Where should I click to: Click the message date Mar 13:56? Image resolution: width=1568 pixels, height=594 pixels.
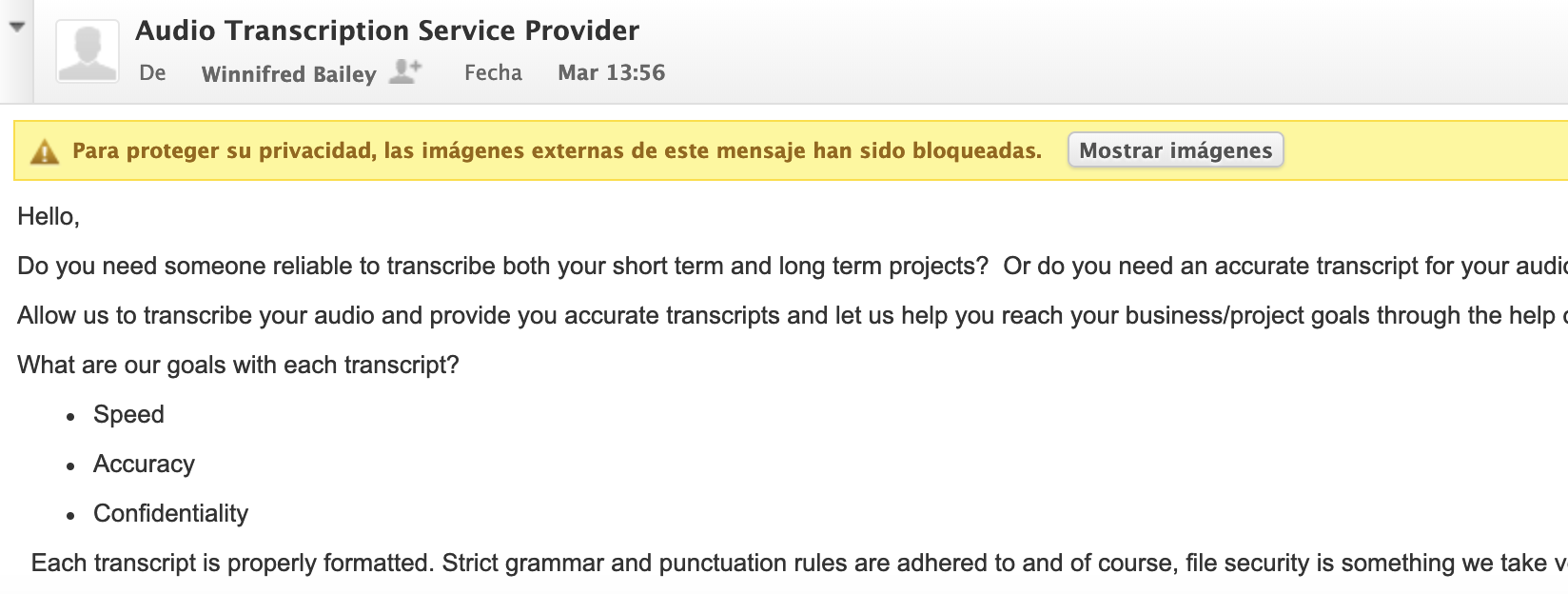click(611, 72)
